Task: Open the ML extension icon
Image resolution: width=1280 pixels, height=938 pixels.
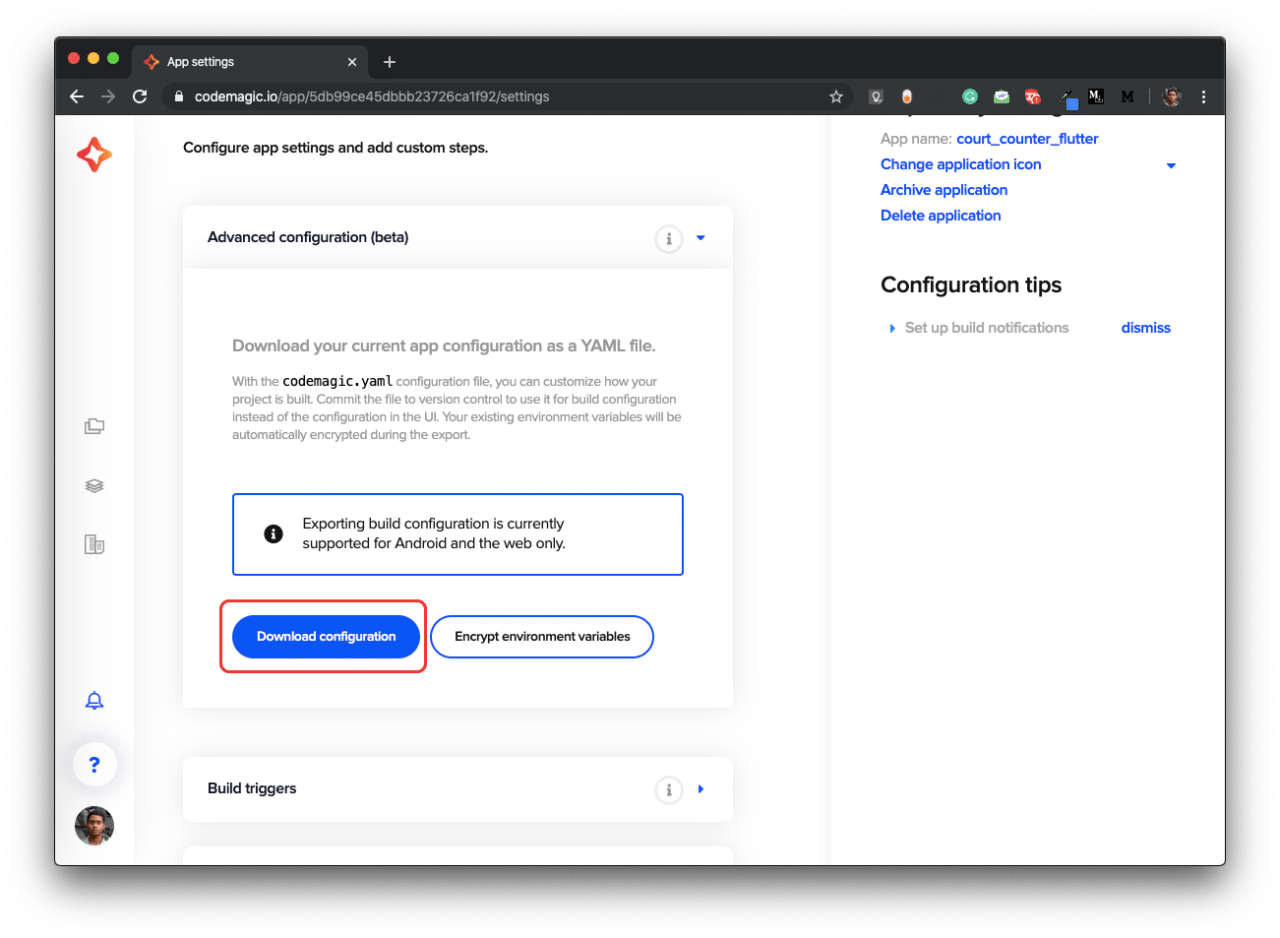Action: (1096, 97)
